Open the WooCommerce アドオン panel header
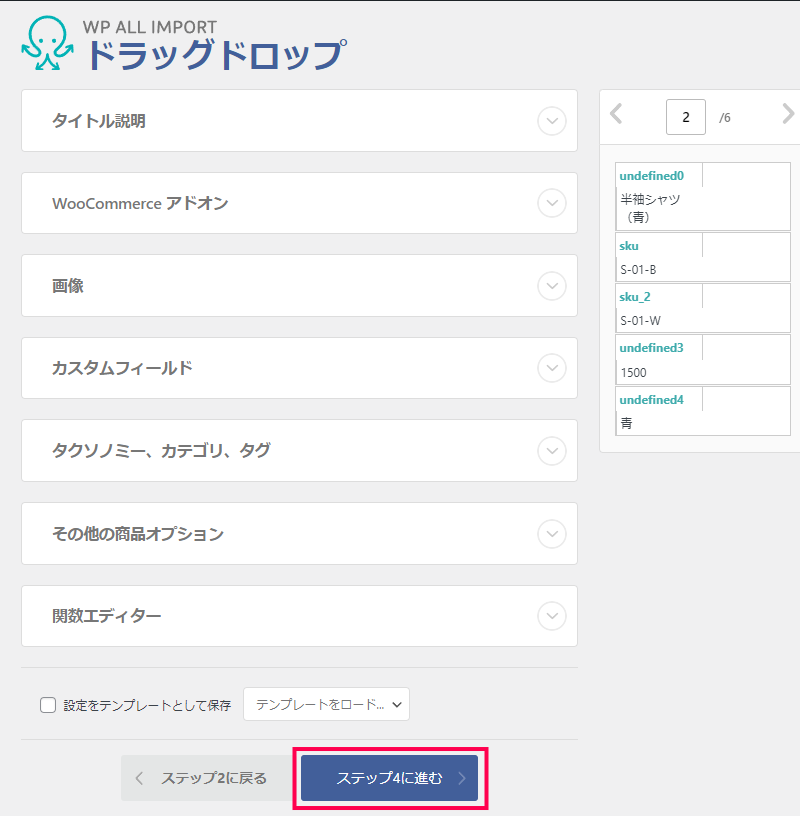The height and width of the screenshot is (816, 800). 299,203
